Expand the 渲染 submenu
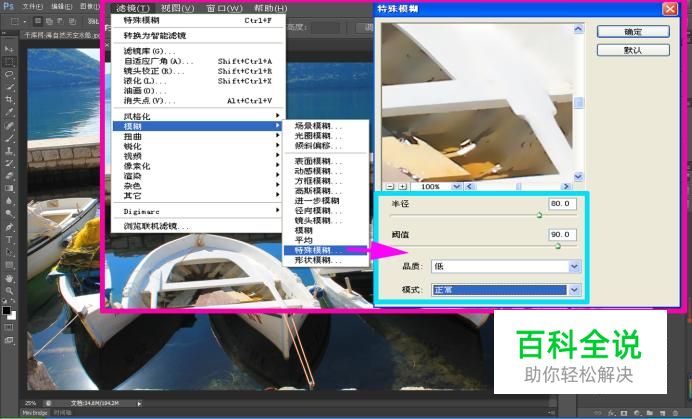The width and height of the screenshot is (692, 419). pos(197,176)
